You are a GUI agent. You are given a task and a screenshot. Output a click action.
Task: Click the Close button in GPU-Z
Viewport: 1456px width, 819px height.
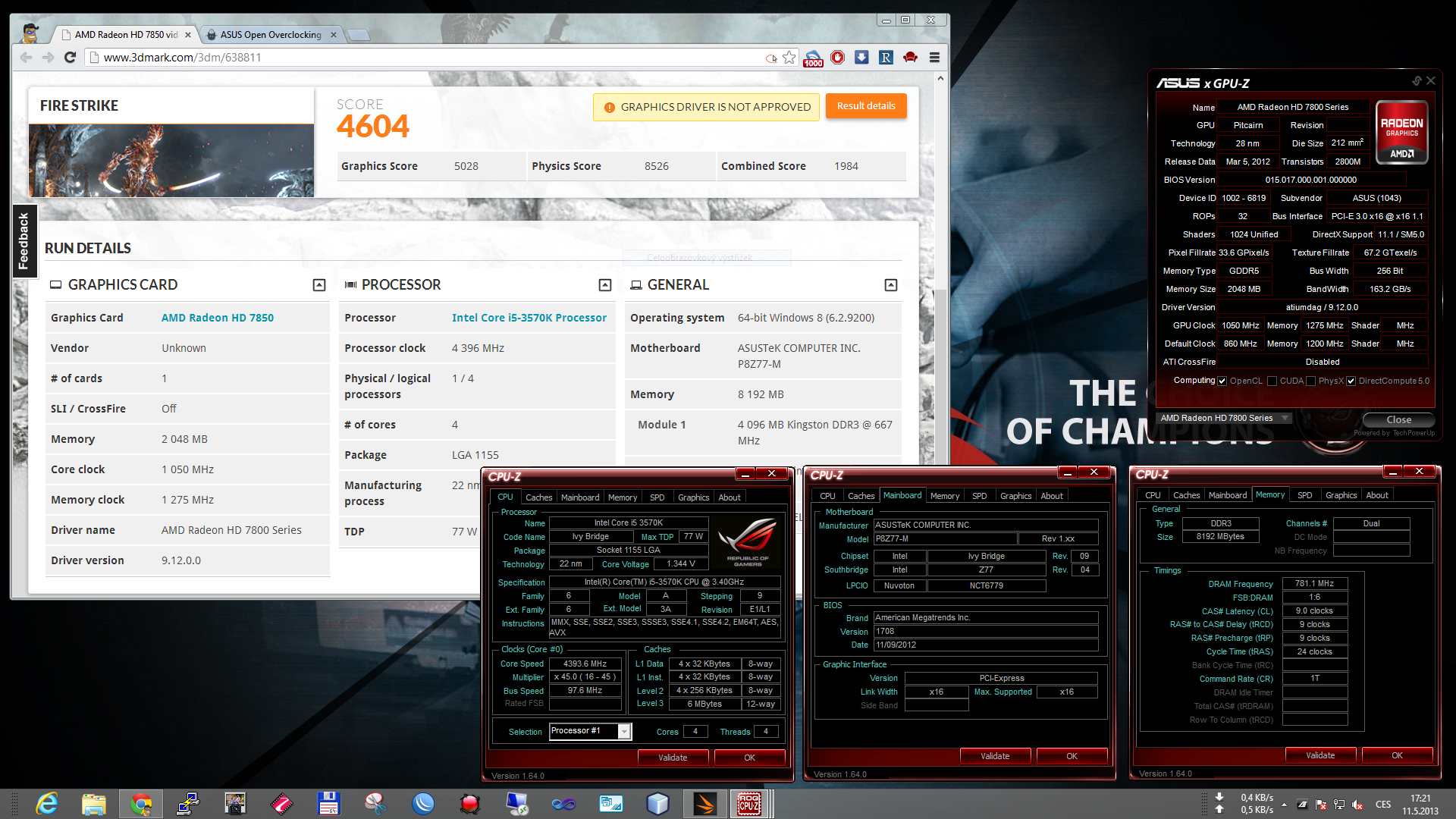point(1399,419)
